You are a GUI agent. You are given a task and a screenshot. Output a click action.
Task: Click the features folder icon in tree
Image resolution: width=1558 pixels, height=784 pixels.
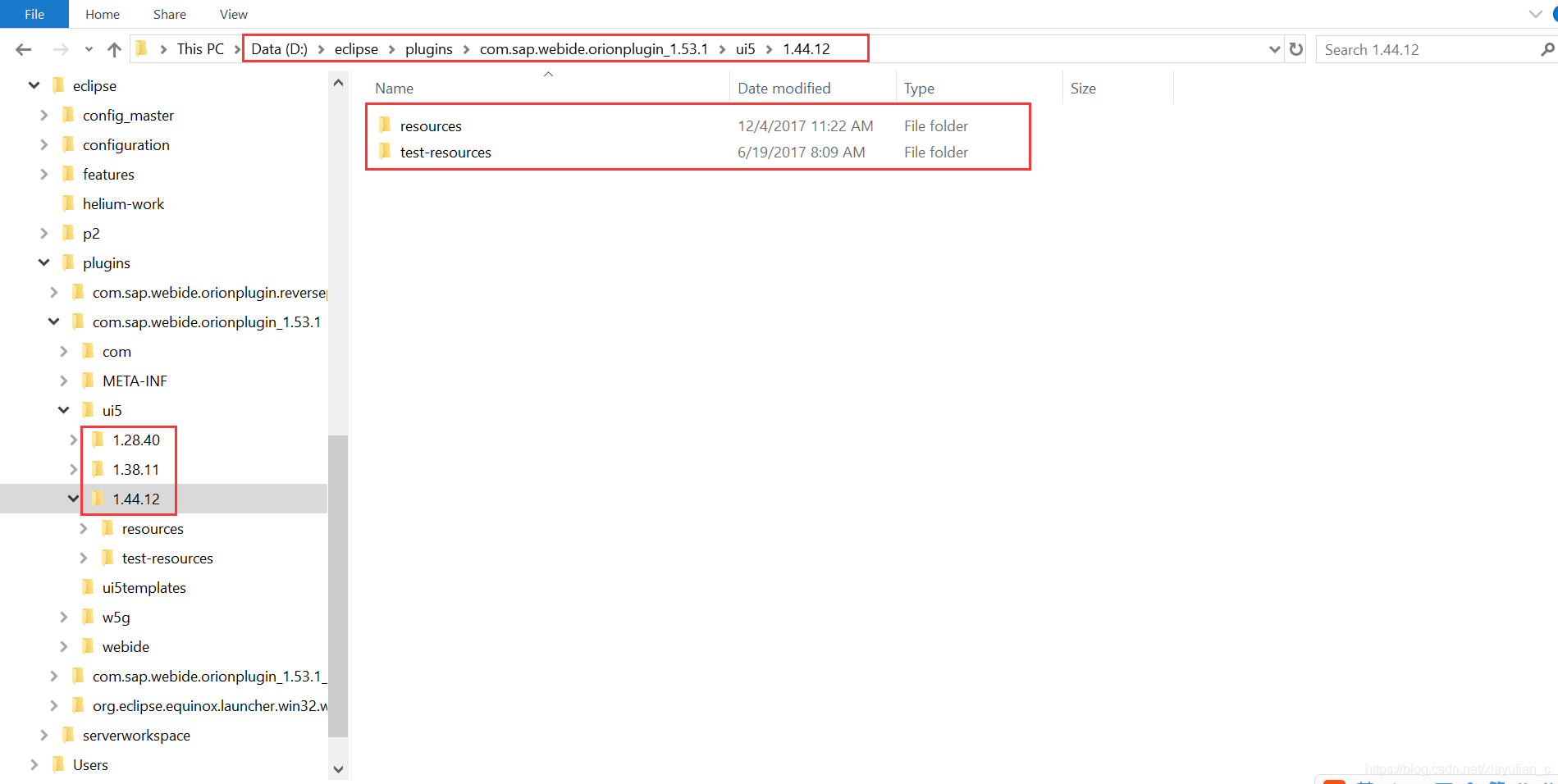(68, 173)
